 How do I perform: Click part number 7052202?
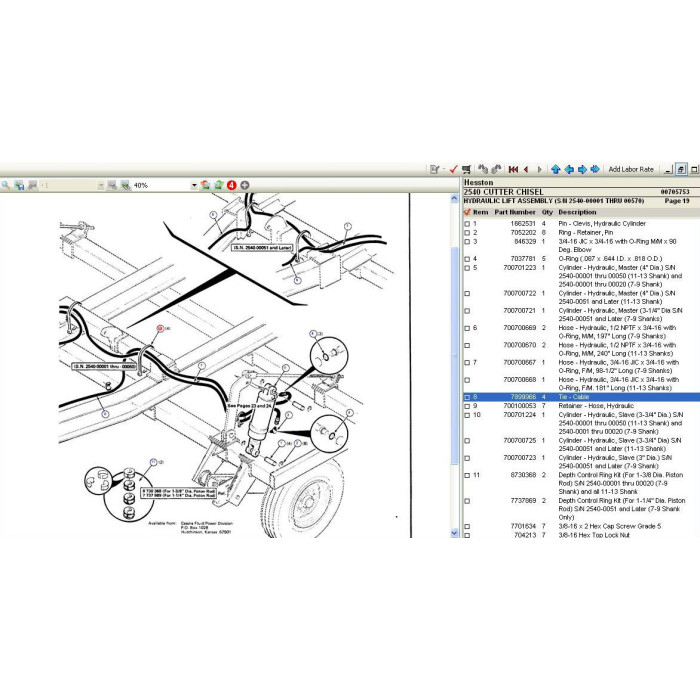tap(523, 233)
